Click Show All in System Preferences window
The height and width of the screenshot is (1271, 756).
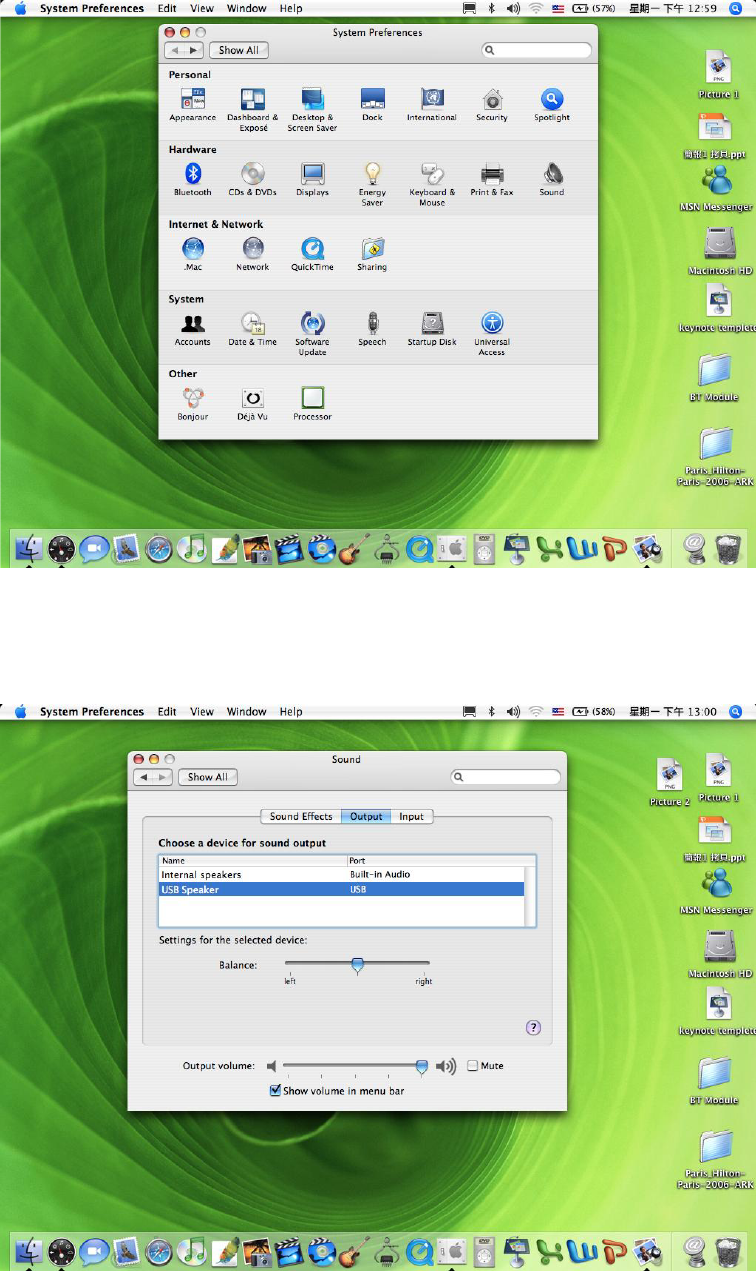click(x=238, y=50)
